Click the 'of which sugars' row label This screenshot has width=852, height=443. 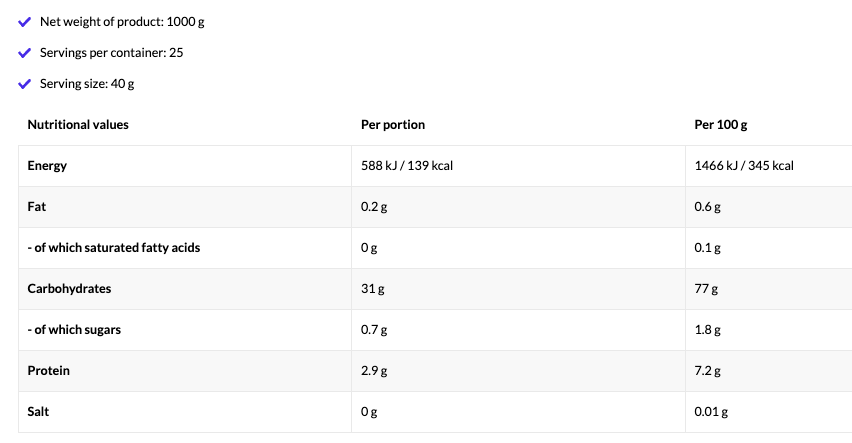point(80,329)
